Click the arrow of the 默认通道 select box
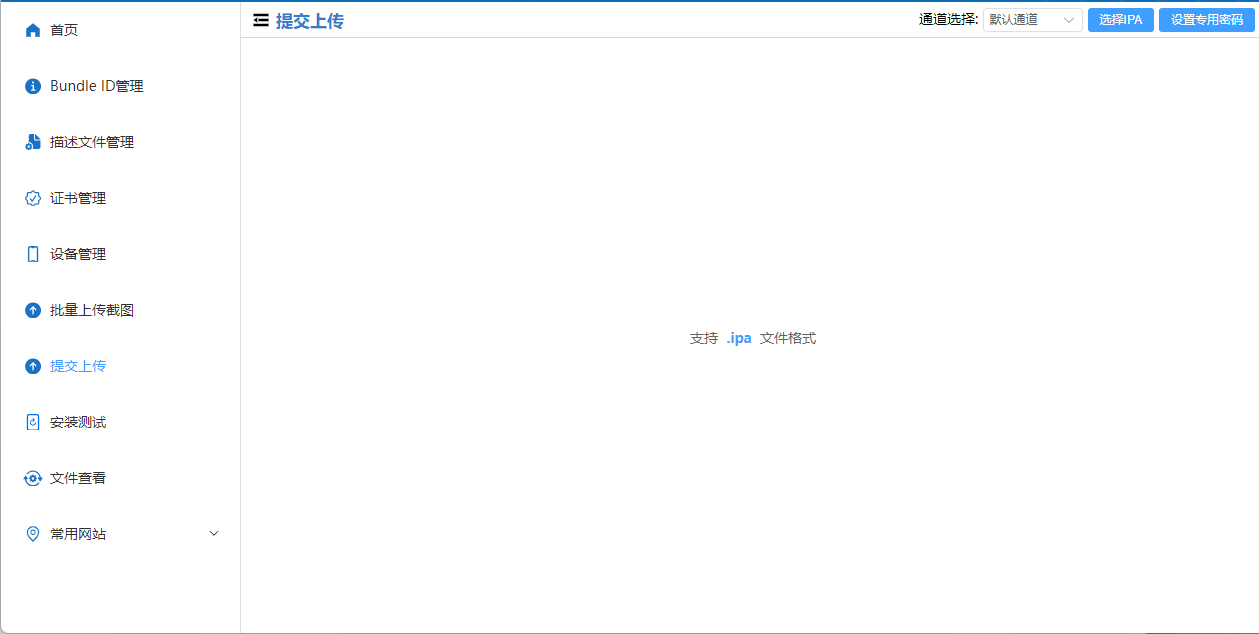Viewport: 1259px width, 634px height. point(1069,20)
